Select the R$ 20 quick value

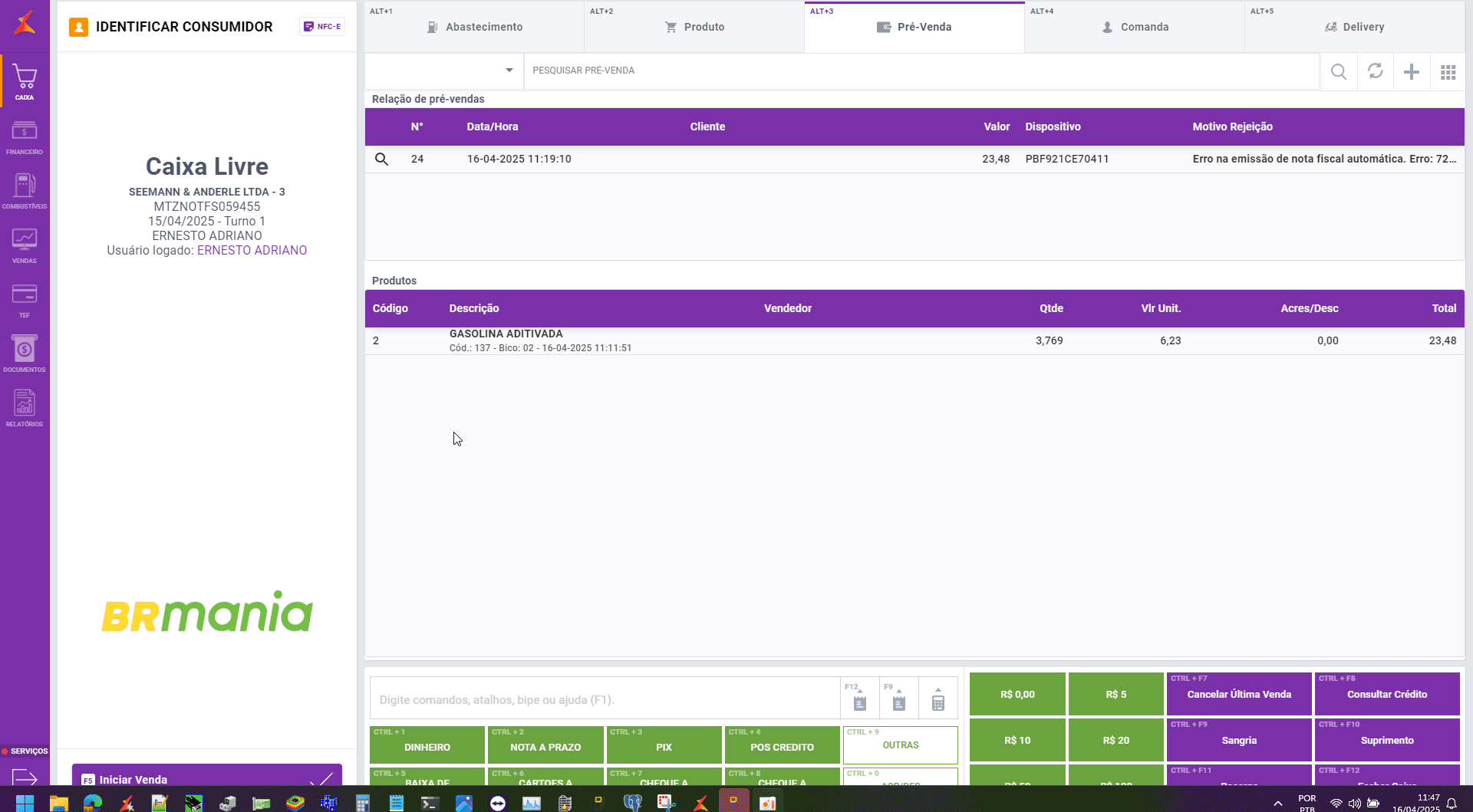pos(1116,740)
